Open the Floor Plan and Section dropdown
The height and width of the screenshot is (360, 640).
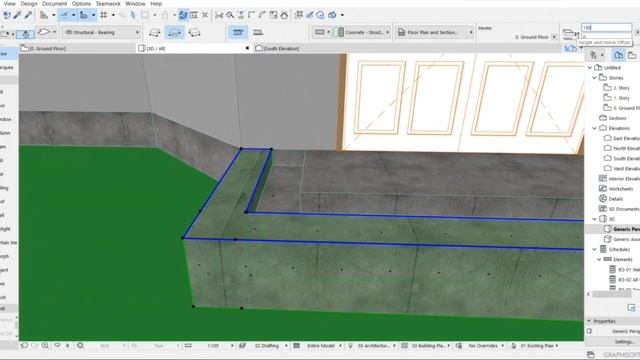pos(434,32)
